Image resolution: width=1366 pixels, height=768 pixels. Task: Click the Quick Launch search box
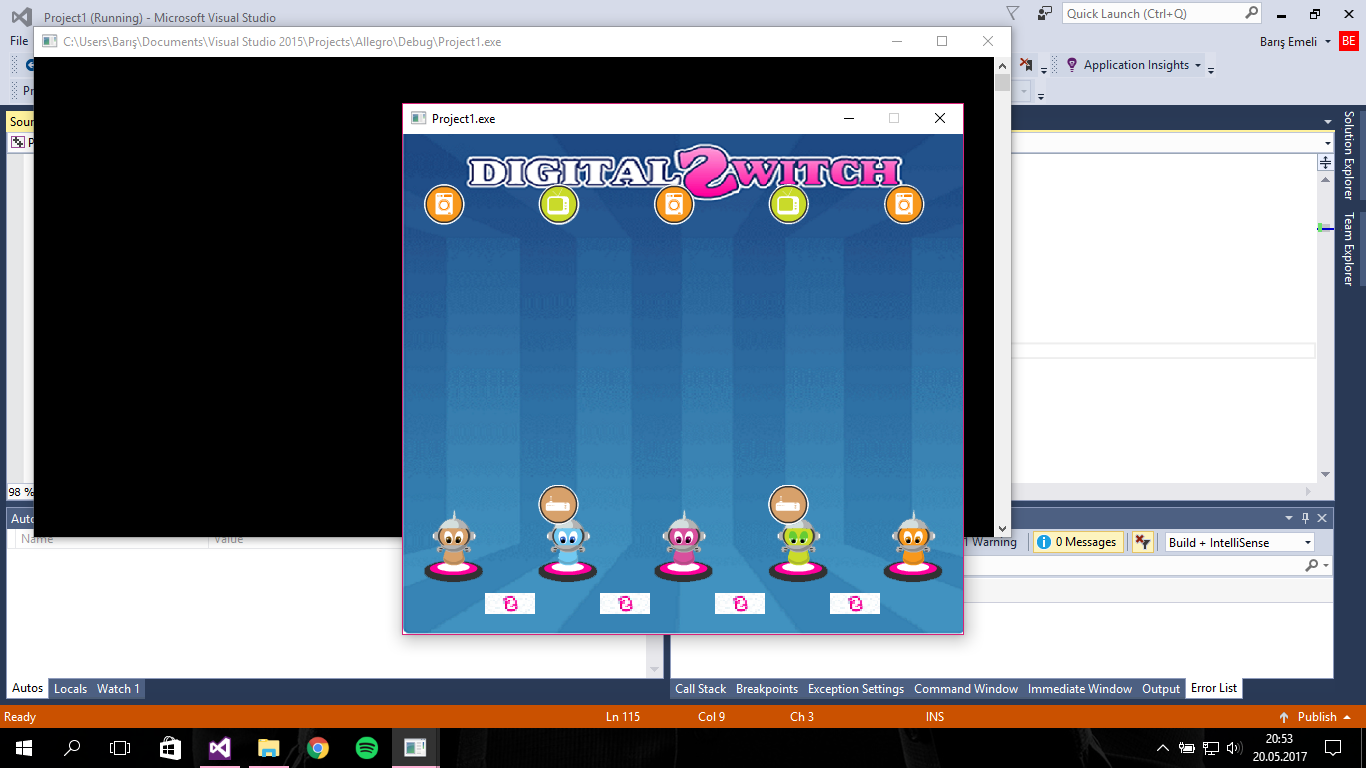[1154, 14]
